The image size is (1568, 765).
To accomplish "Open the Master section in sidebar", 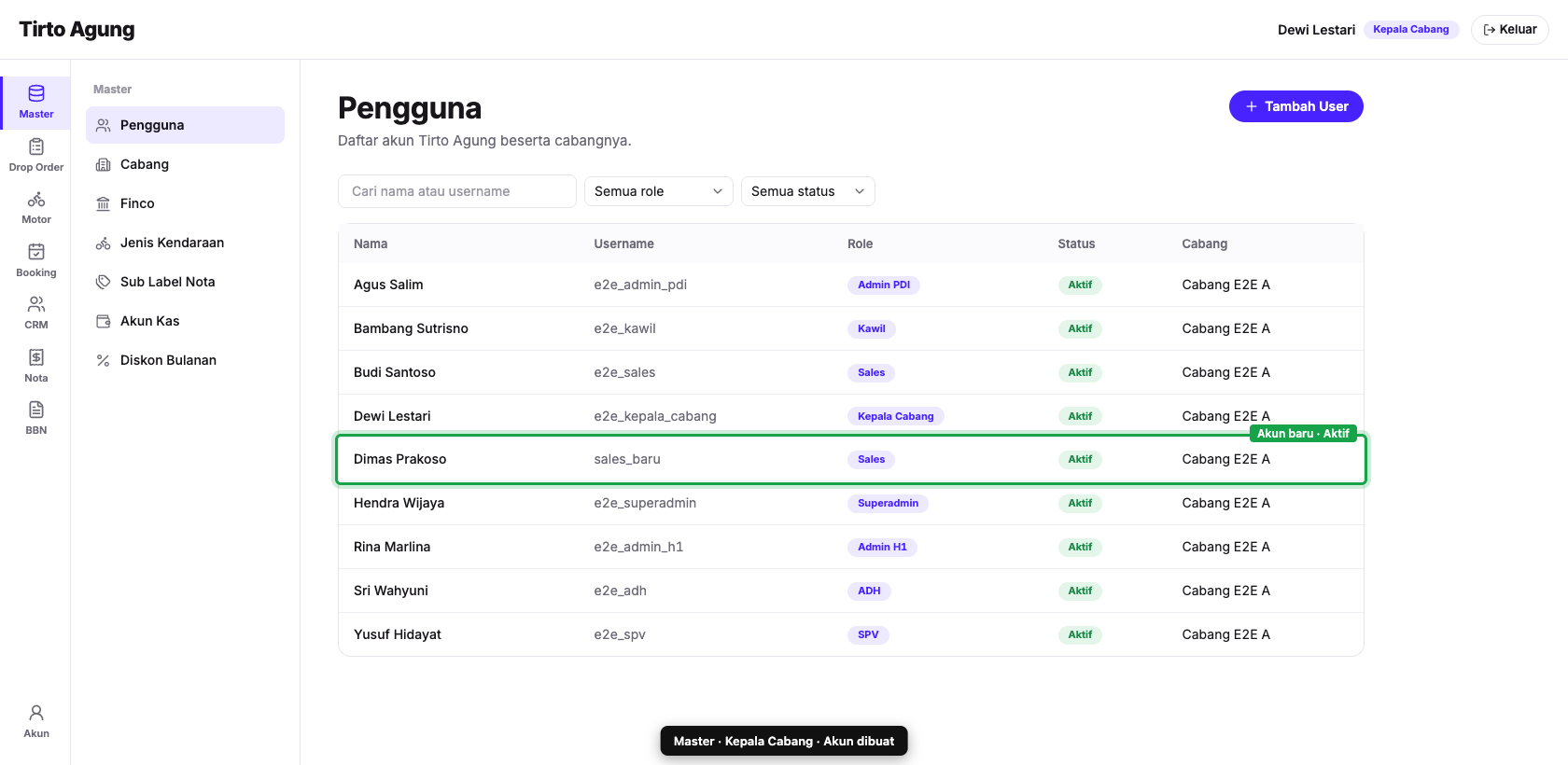I will click(36, 103).
